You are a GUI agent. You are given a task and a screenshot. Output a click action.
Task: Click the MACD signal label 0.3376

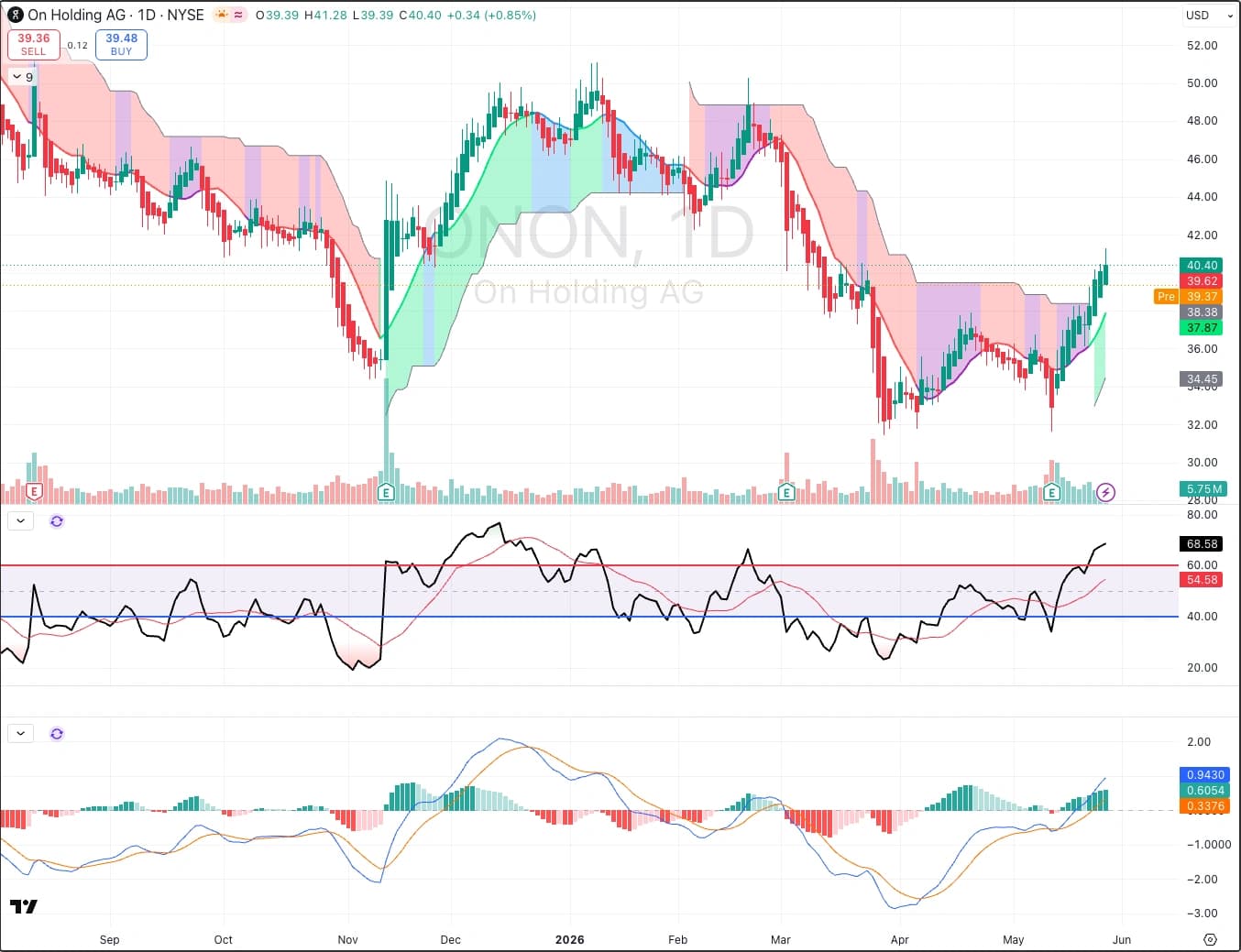pyautogui.click(x=1204, y=806)
